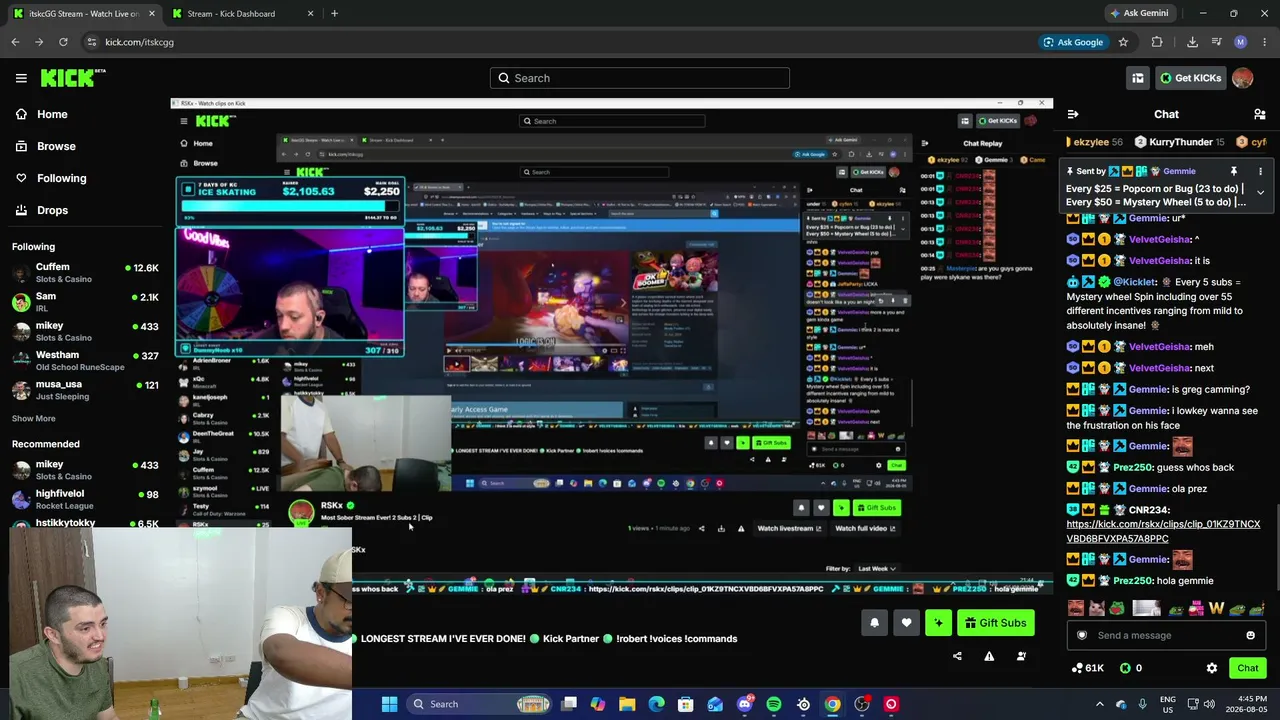Open Chrome extensions puzzle icon
This screenshot has height=720, width=1280.
[x=1157, y=42]
